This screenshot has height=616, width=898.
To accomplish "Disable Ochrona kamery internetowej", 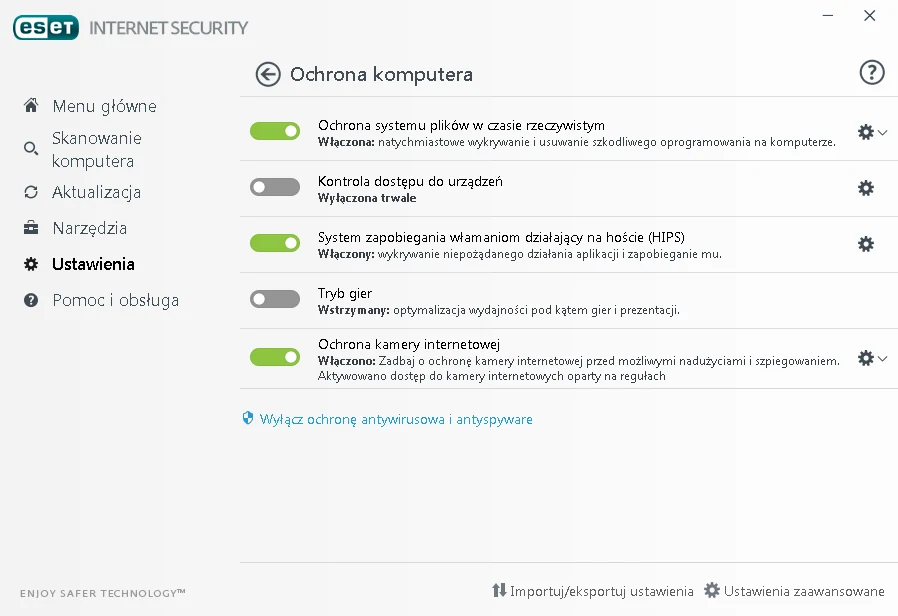I will pos(274,356).
